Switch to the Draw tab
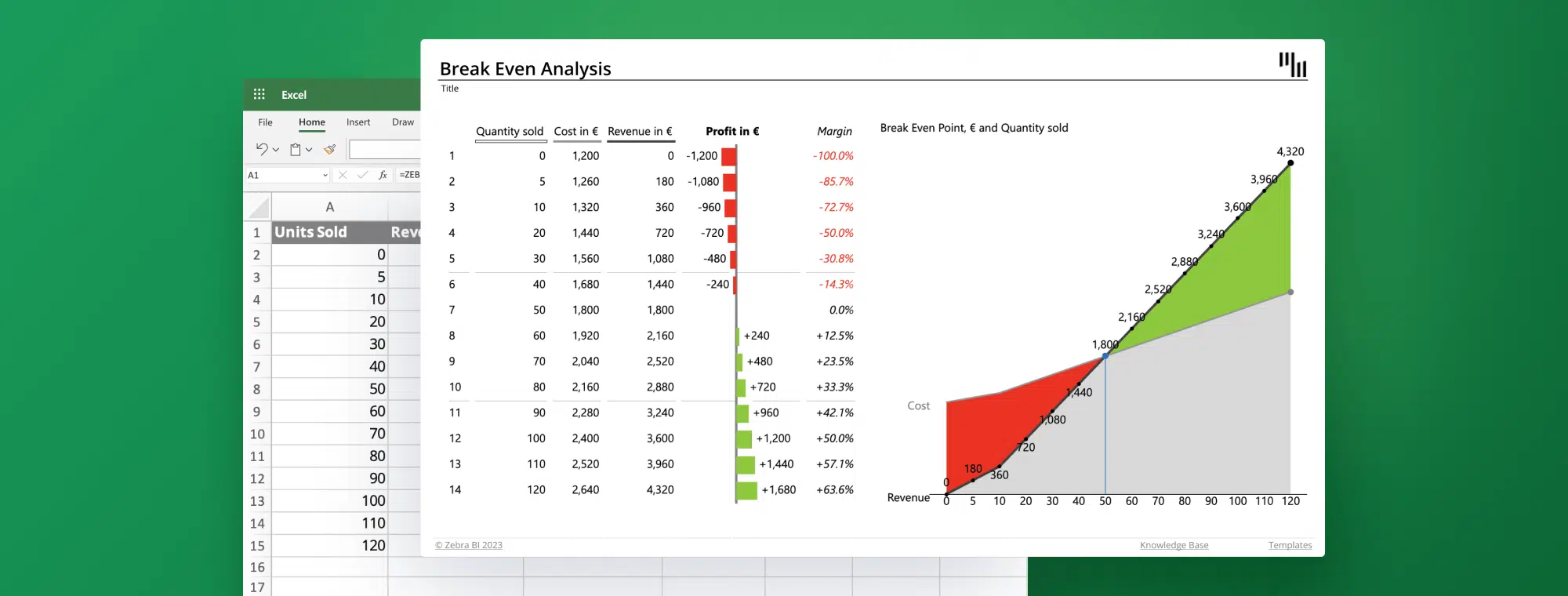The height and width of the screenshot is (596, 1568). click(403, 122)
